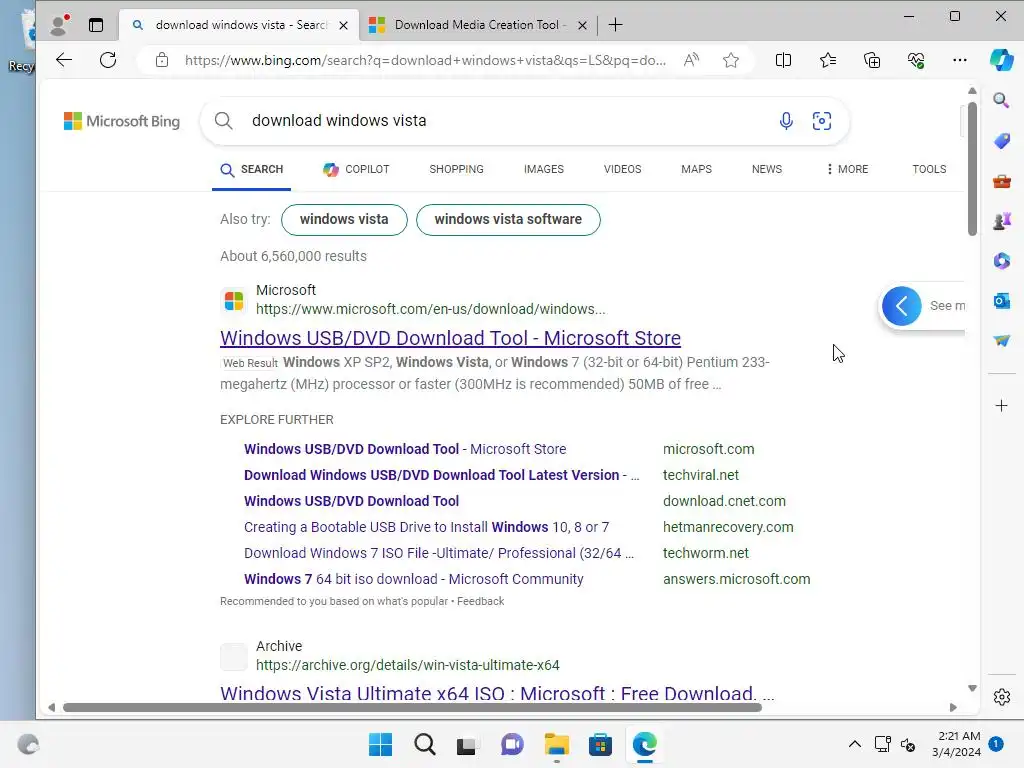Try suggestion 'windows vista'
Image resolution: width=1024 pixels, height=768 pixels.
tap(344, 219)
